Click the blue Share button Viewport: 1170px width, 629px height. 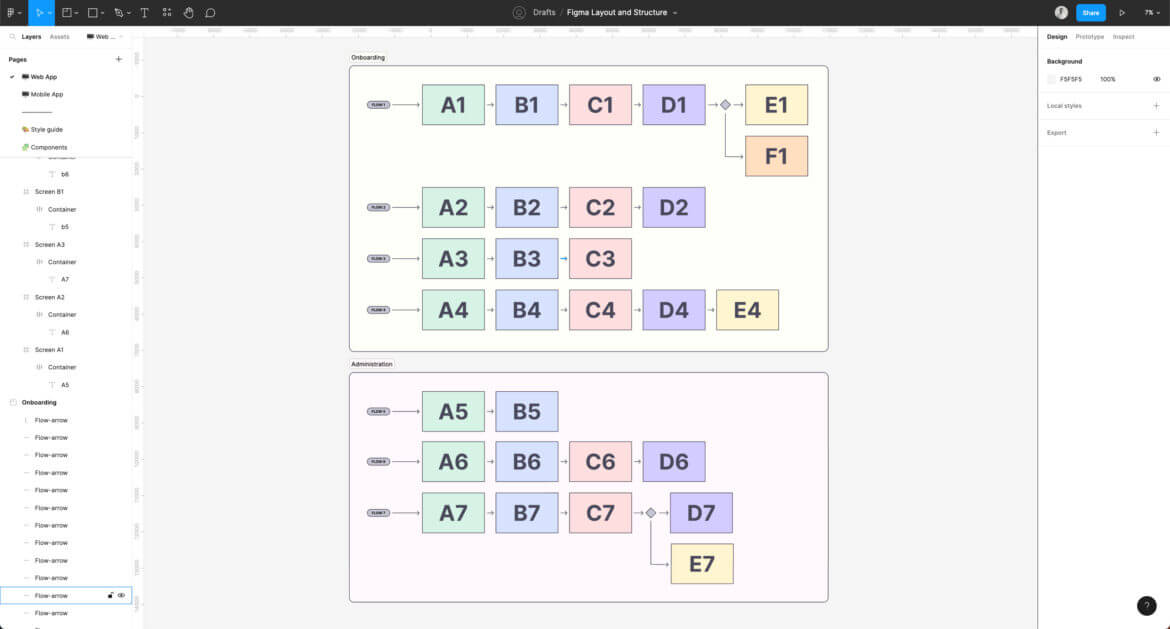click(x=1092, y=12)
